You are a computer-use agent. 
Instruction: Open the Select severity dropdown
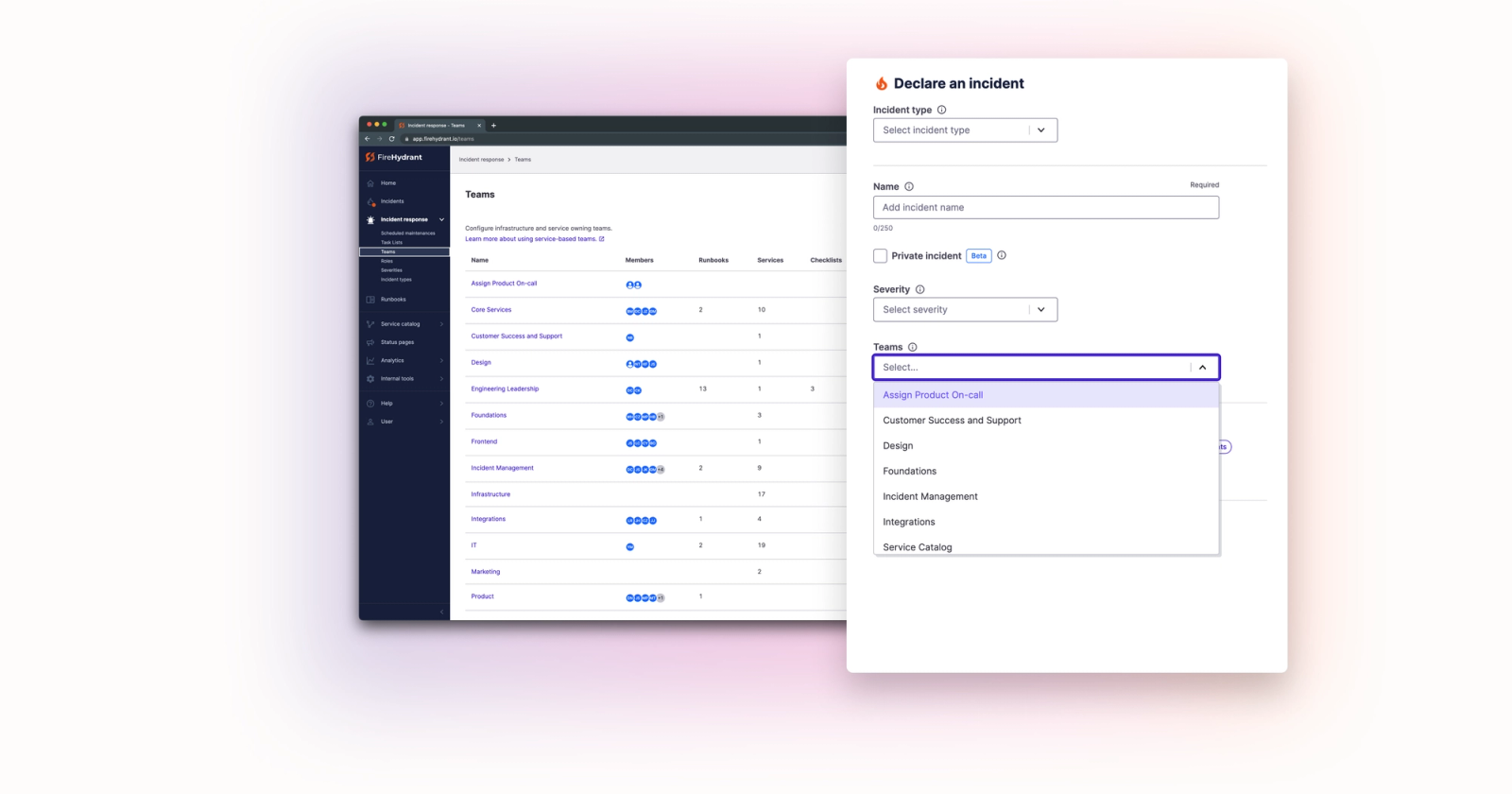click(x=965, y=309)
